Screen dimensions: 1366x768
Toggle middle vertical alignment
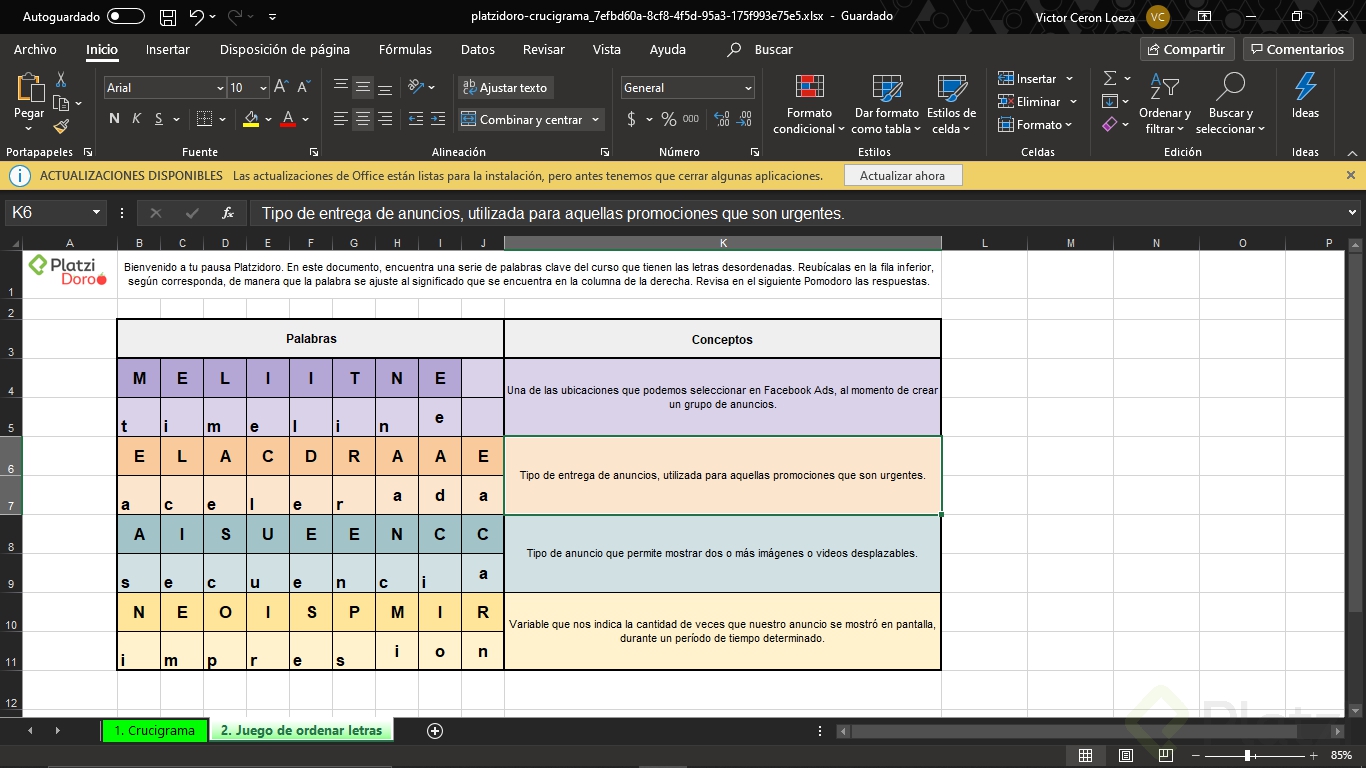363,87
